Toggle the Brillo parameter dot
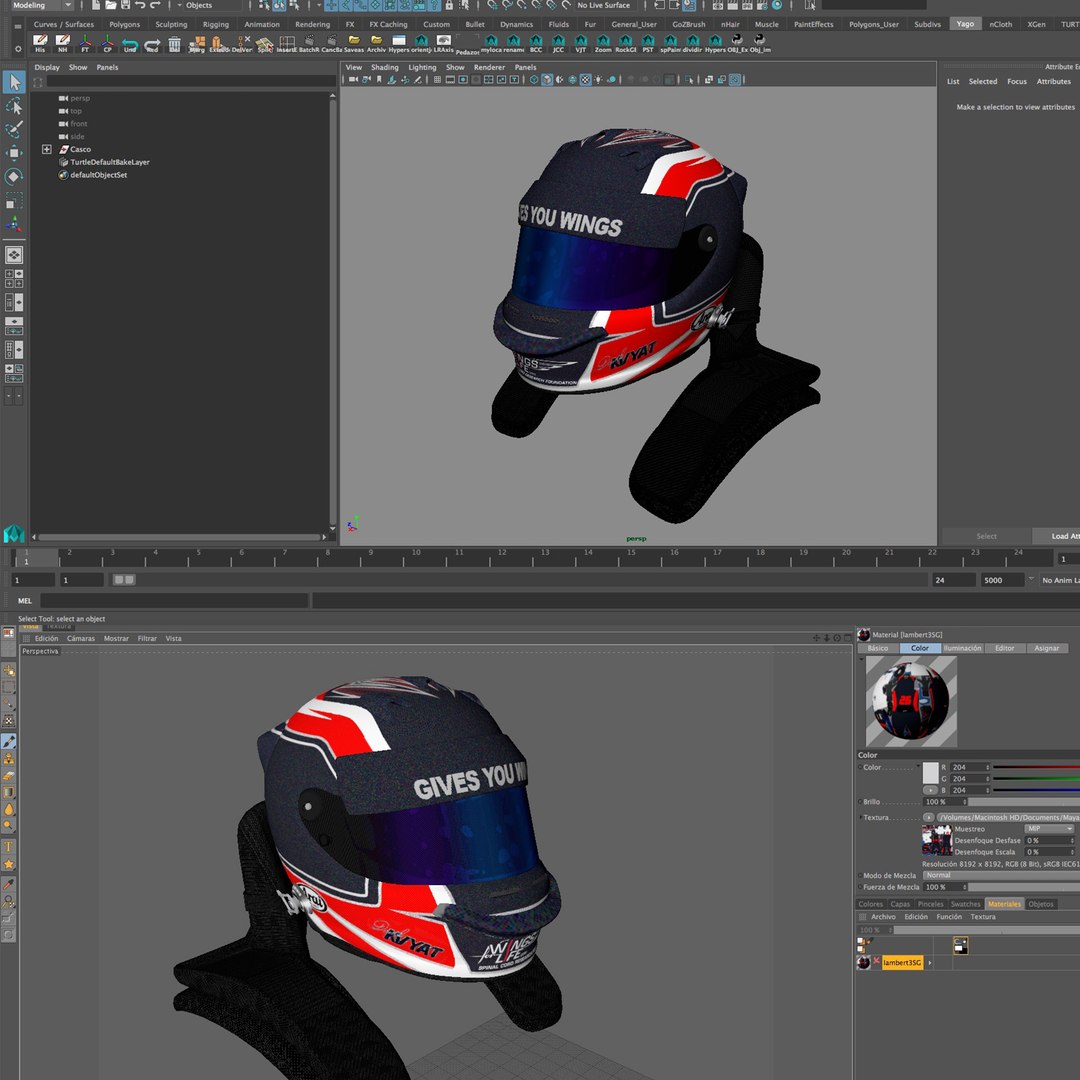Image resolution: width=1080 pixels, height=1080 pixels. (860, 802)
